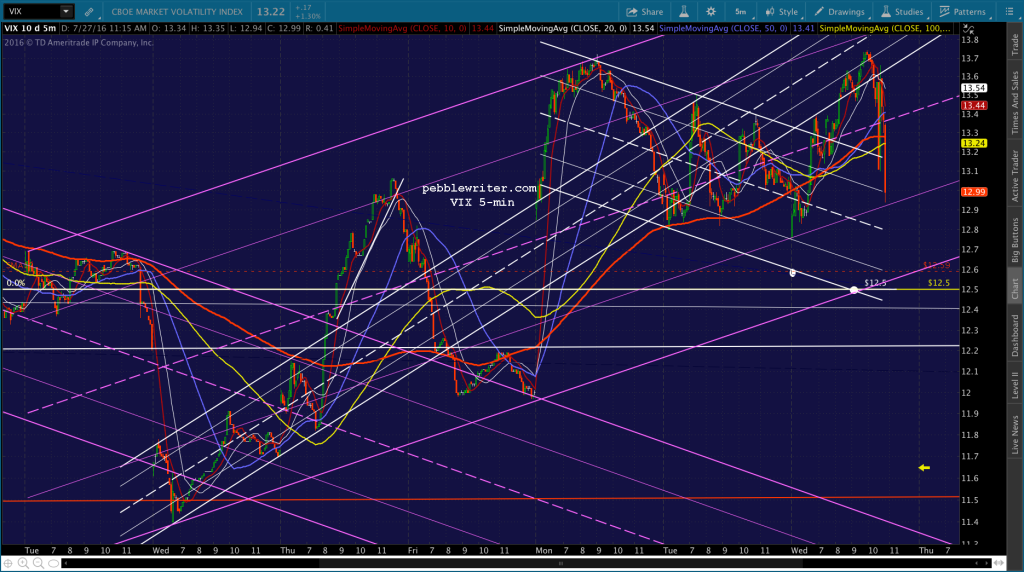Open the Studies dropdown menu
The image size is (1024, 572).
point(903,12)
